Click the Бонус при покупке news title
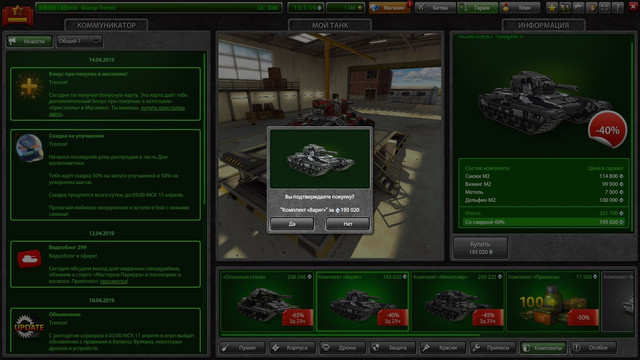This screenshot has width=640, height=360. (88, 74)
